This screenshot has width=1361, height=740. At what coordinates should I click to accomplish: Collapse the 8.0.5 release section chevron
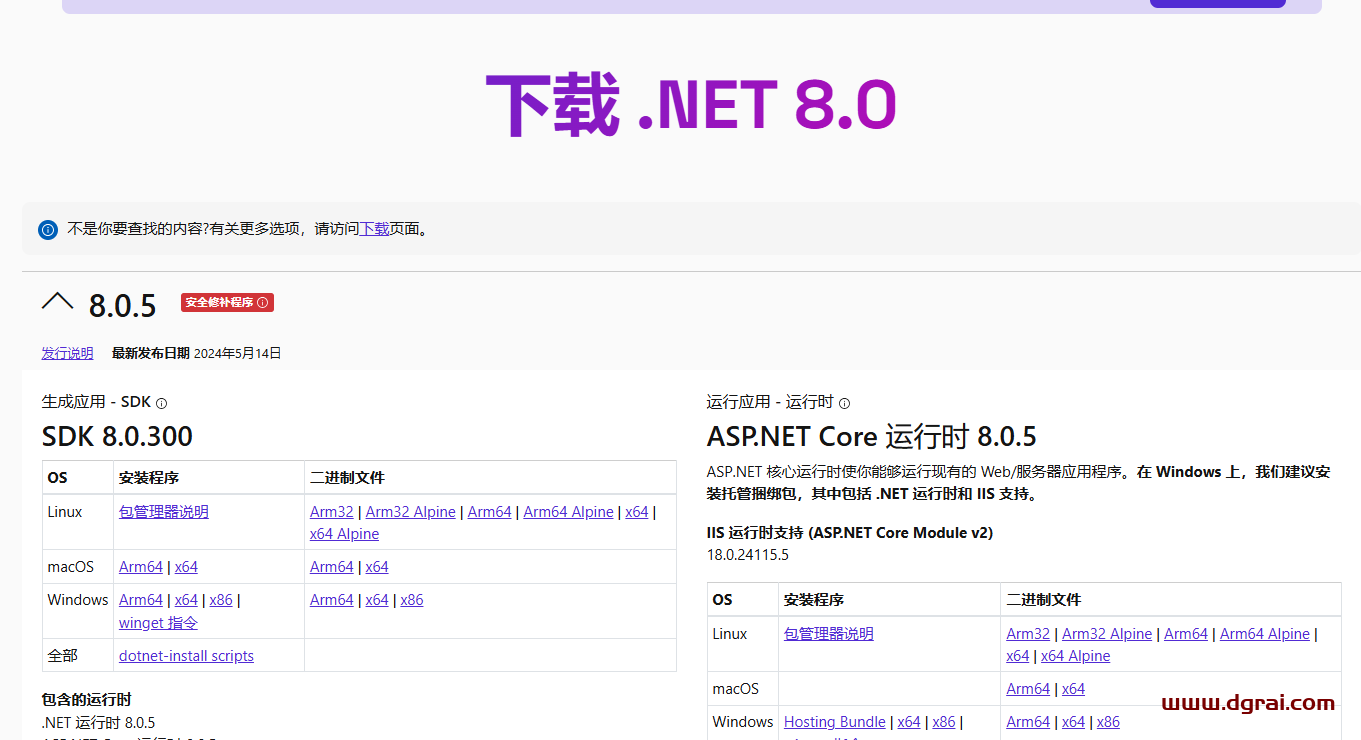57,301
